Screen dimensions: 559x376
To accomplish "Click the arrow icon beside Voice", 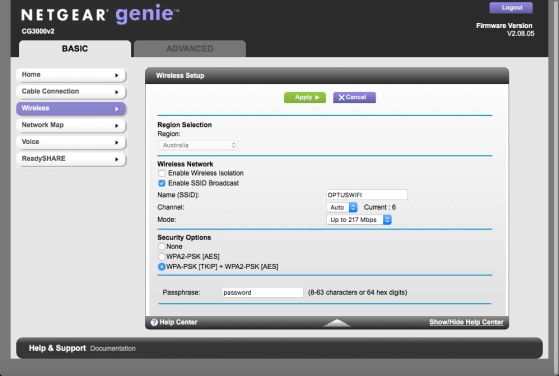I will 117,143.
